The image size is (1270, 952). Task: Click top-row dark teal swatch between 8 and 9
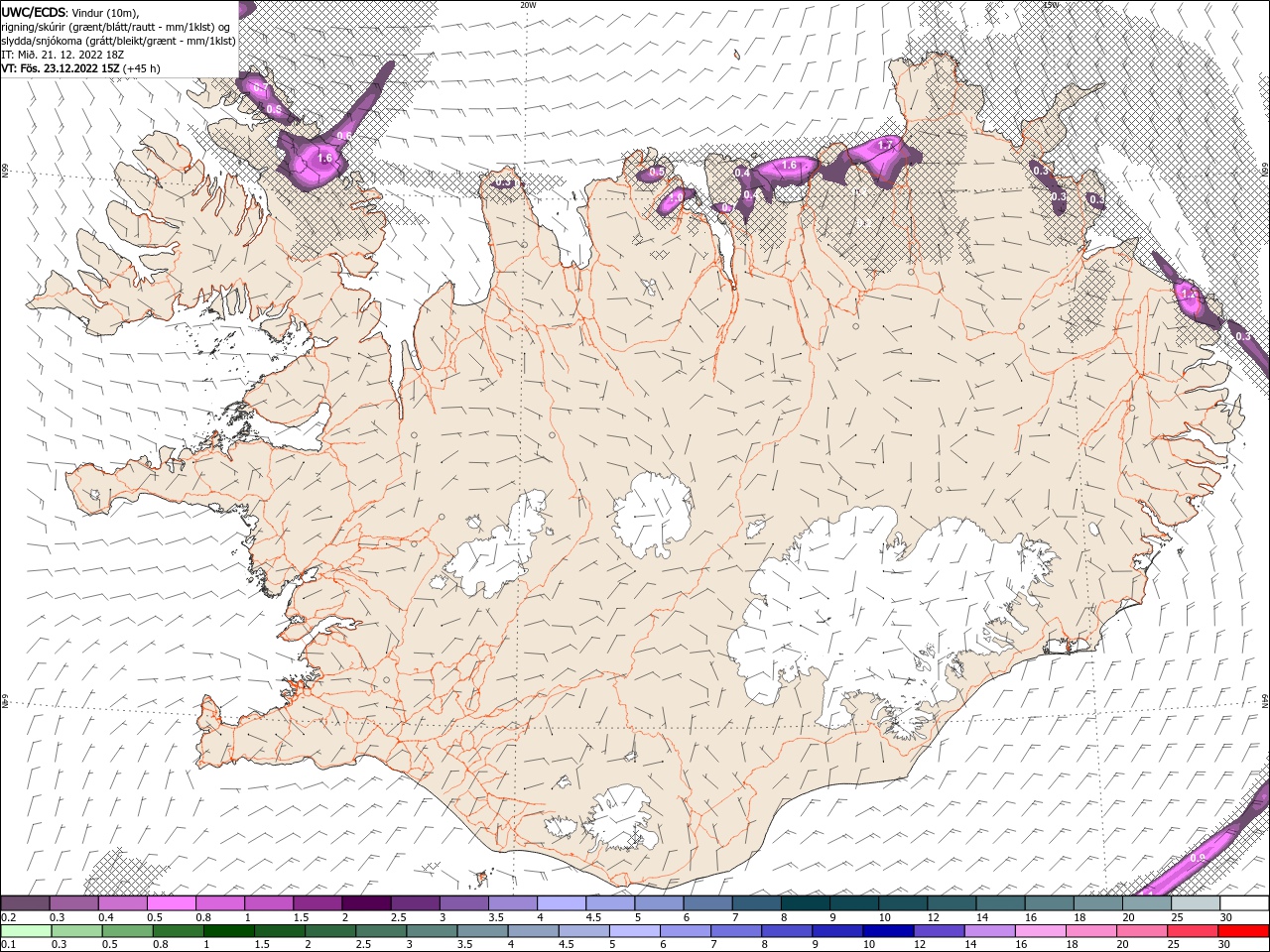[806, 903]
